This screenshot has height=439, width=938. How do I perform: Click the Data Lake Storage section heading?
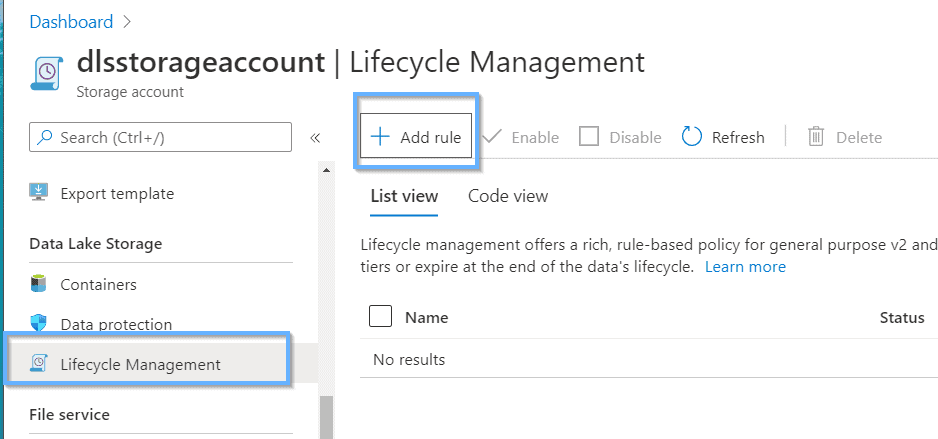[x=96, y=244]
